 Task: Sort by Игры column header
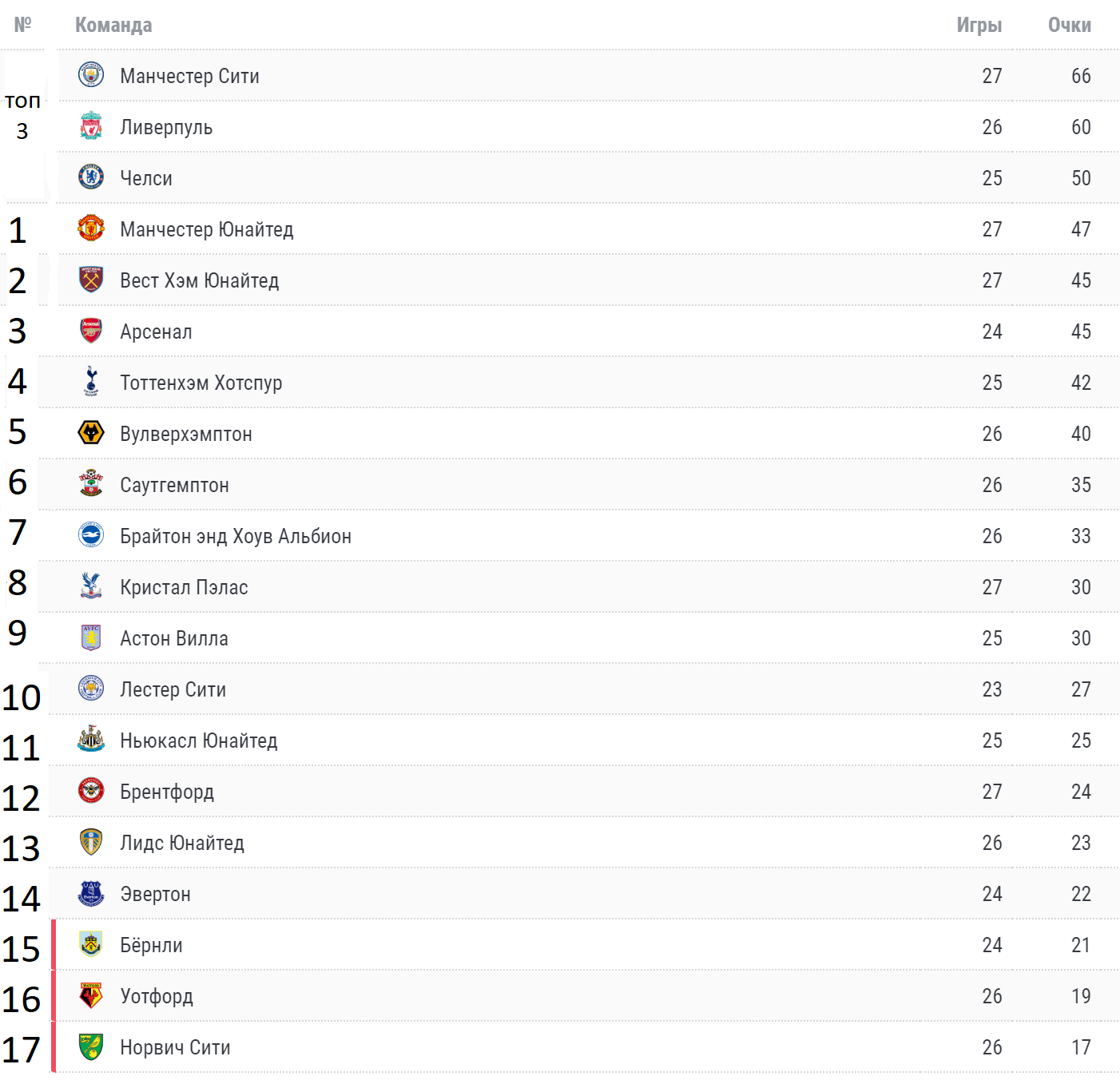click(979, 25)
